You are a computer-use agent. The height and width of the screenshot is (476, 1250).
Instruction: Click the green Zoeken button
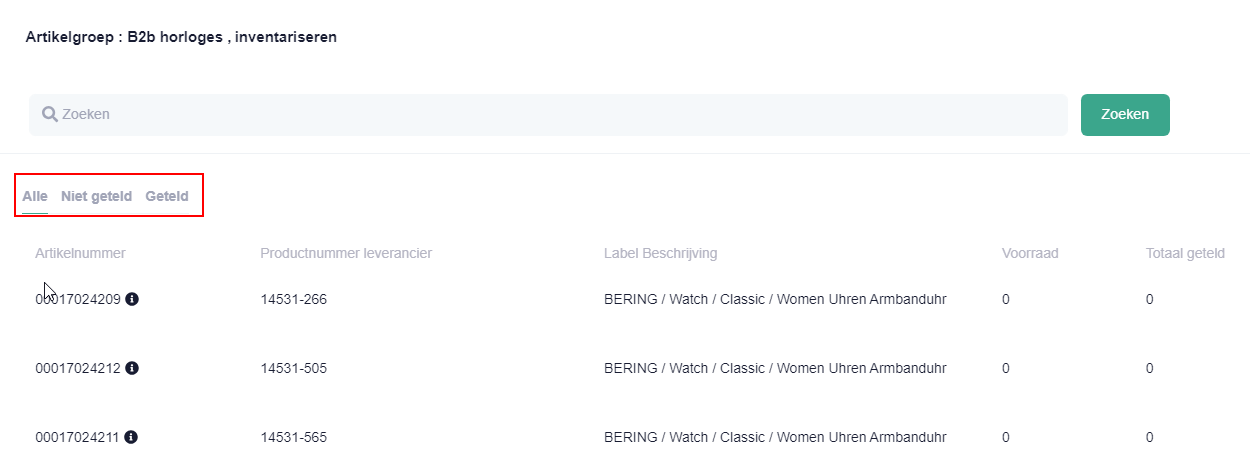[x=1125, y=115]
